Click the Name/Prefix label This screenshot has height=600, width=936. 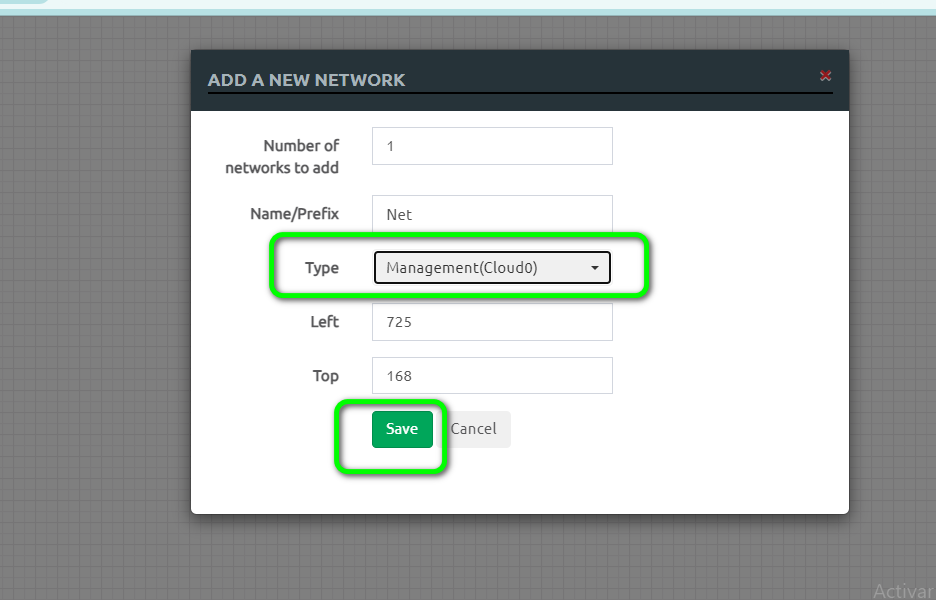pos(294,214)
